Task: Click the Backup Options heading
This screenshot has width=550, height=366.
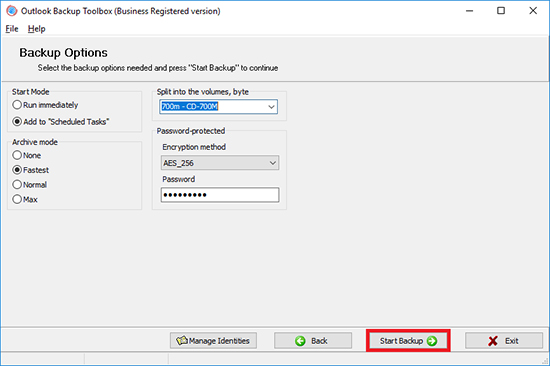Action: [63, 53]
